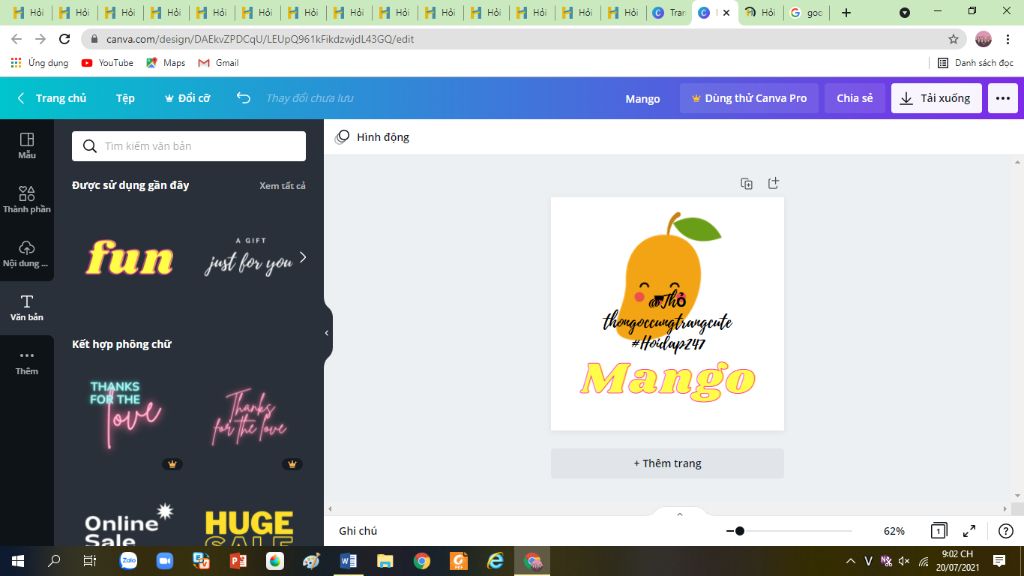Image resolution: width=1024 pixels, height=576 pixels.
Task: Select the yellow fun text style
Action: click(x=130, y=257)
